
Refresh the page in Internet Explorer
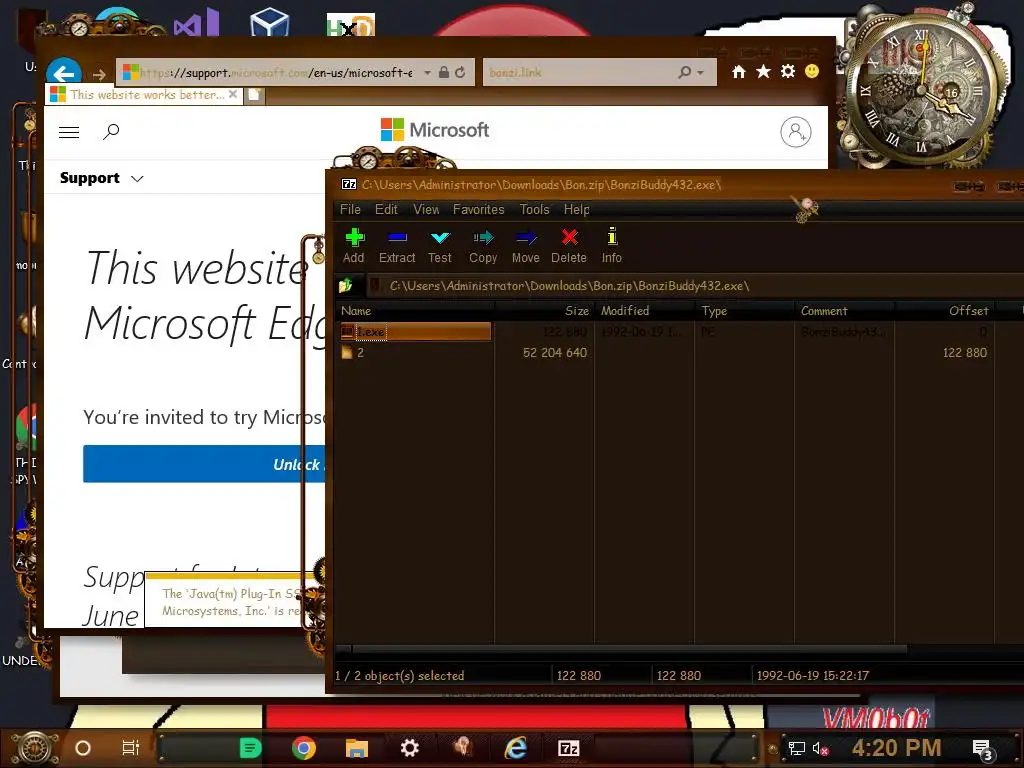coord(460,72)
